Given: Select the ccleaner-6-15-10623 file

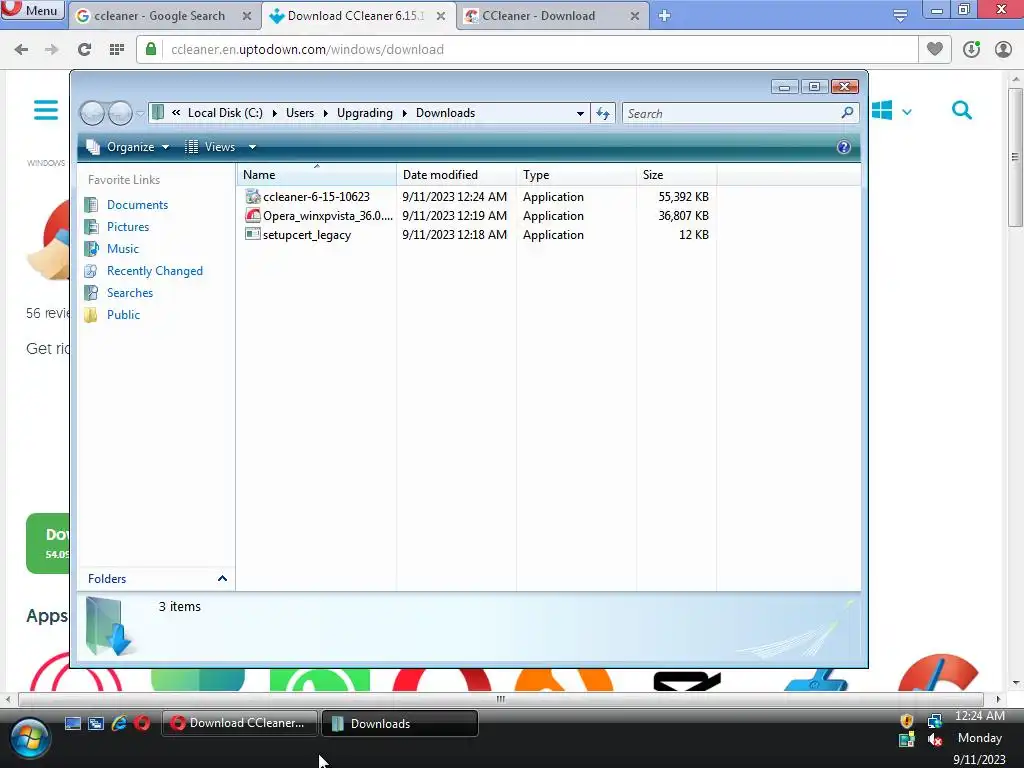Looking at the screenshot, I should tap(316, 197).
